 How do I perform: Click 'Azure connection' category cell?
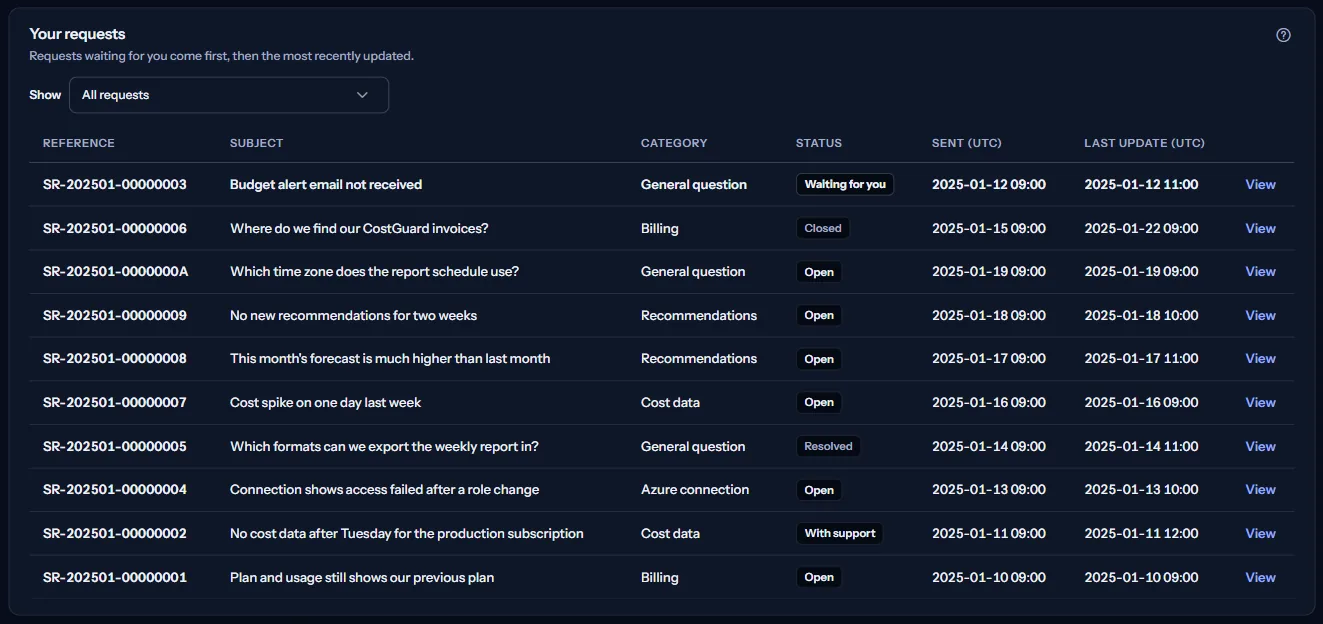(695, 489)
